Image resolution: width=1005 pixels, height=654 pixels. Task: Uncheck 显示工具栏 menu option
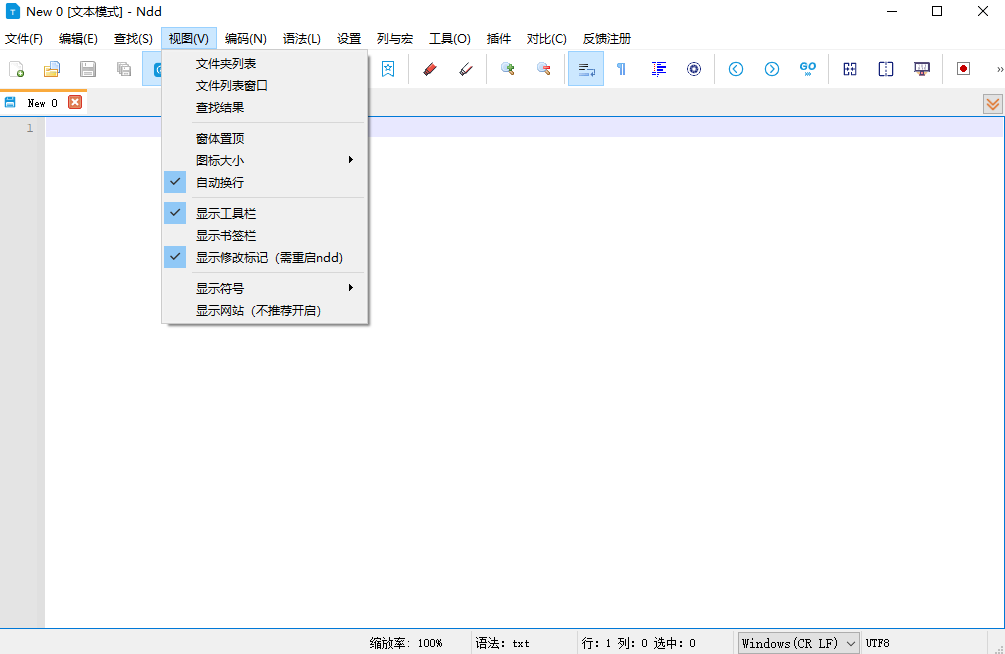(x=264, y=213)
